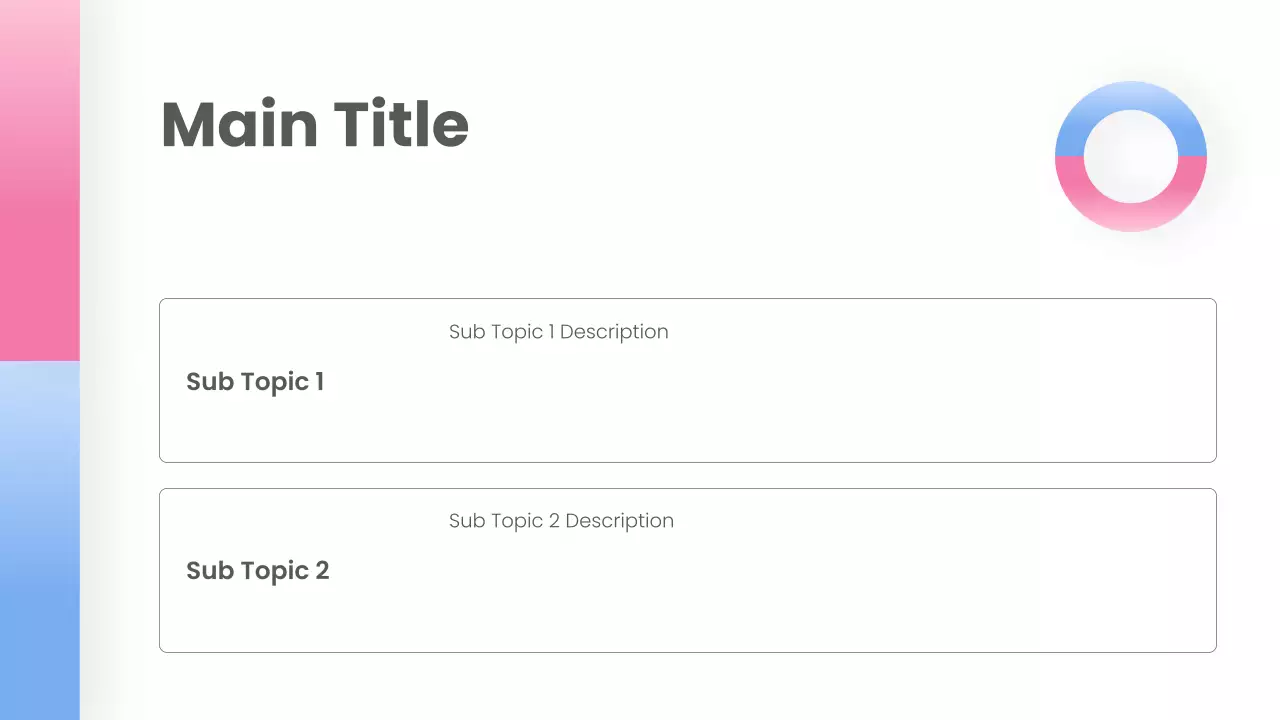Pick the pink gradient sidebar strip
The width and height of the screenshot is (1280, 720).
click(39, 180)
